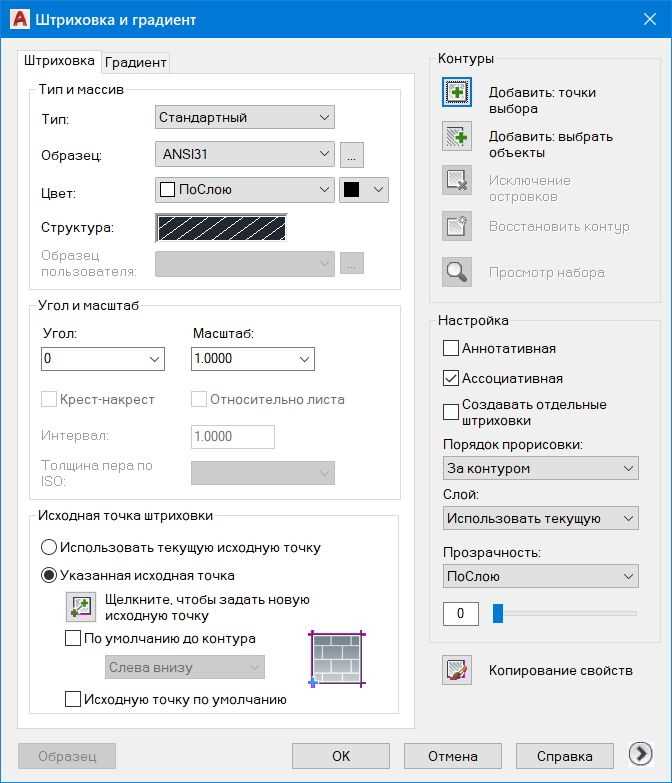
Task: Click the browse button beside 'Образец пользователя'
Action: (351, 263)
